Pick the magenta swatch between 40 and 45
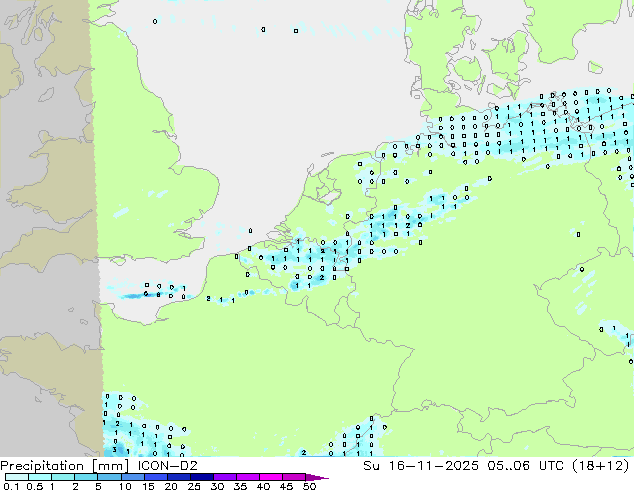 coord(271,477)
